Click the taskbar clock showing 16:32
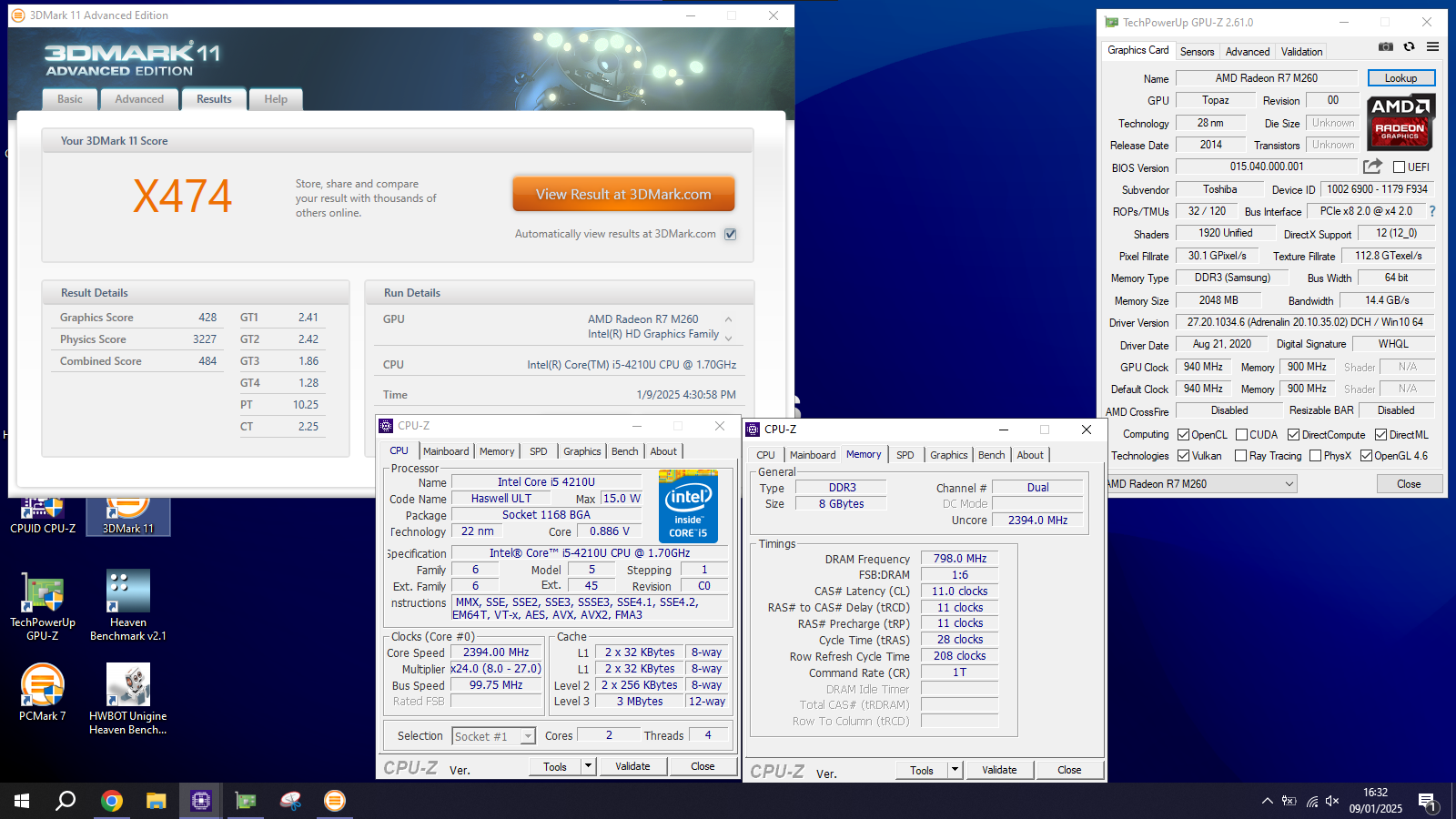The height and width of the screenshot is (819, 1456). [x=1375, y=801]
